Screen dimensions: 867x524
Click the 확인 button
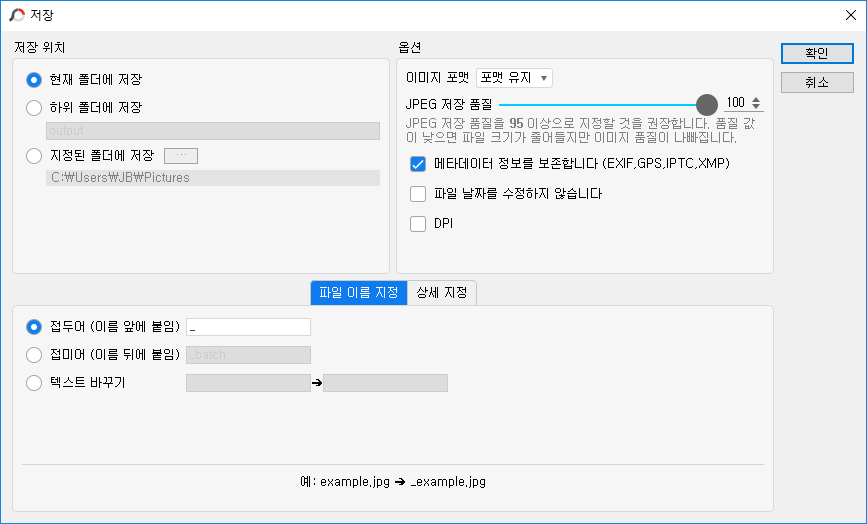(817, 54)
